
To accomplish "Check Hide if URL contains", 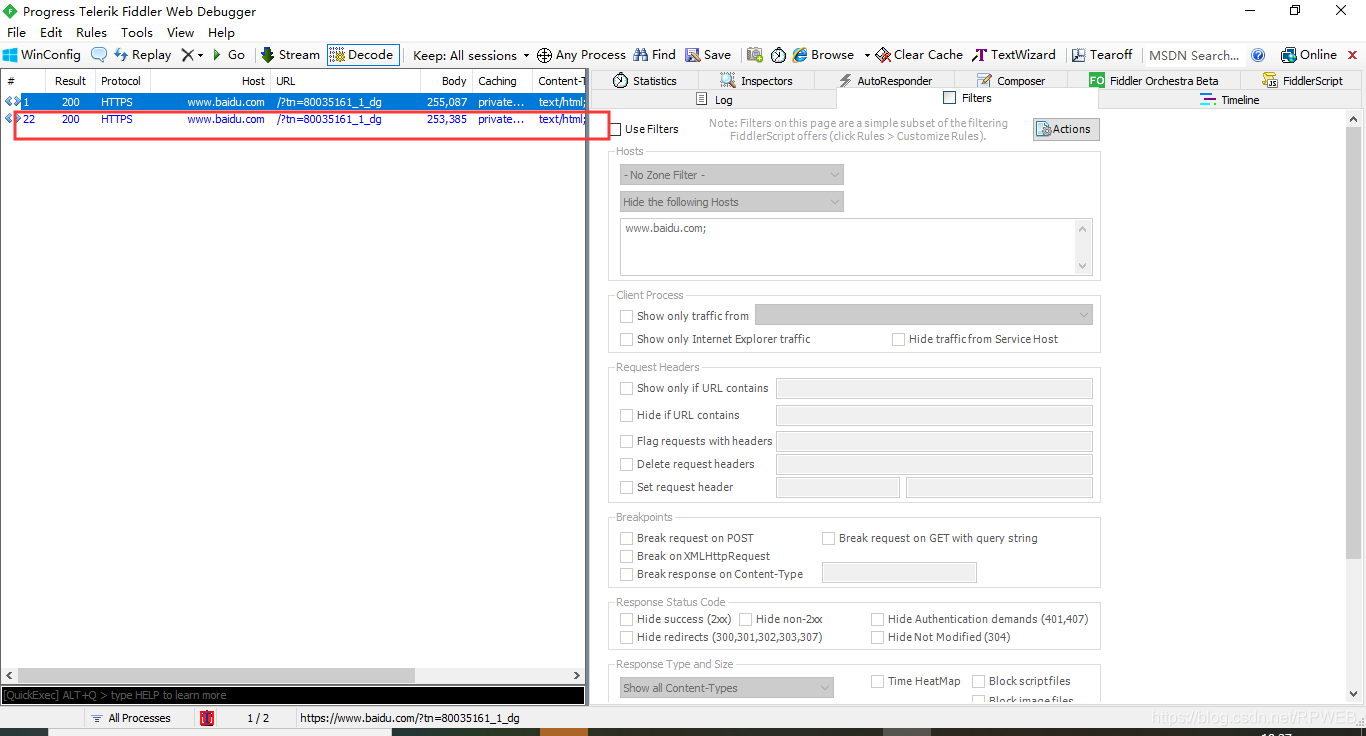I will coord(626,415).
